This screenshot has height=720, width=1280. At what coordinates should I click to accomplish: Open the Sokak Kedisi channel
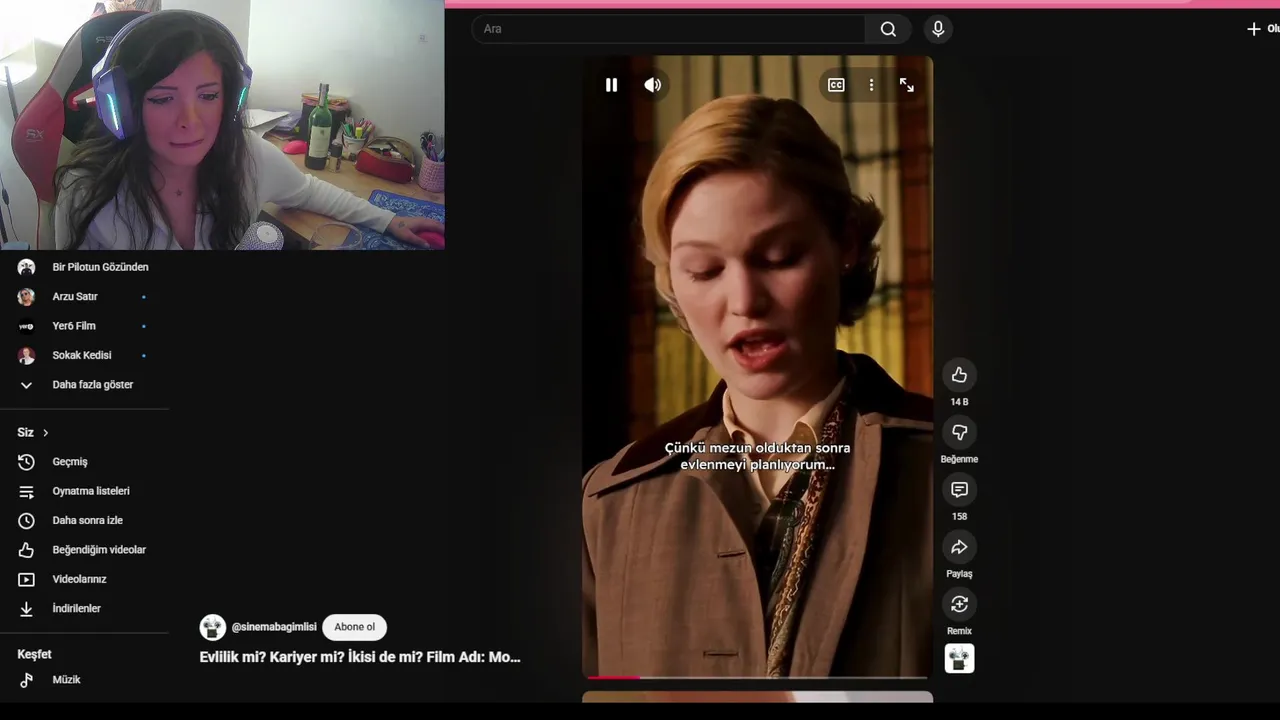pos(84,355)
